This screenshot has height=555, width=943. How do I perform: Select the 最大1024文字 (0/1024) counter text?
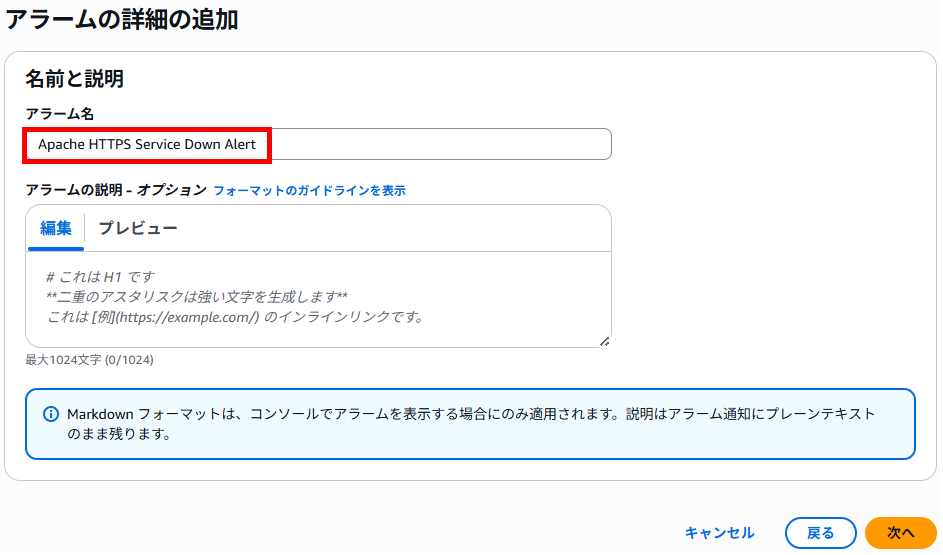click(90, 360)
